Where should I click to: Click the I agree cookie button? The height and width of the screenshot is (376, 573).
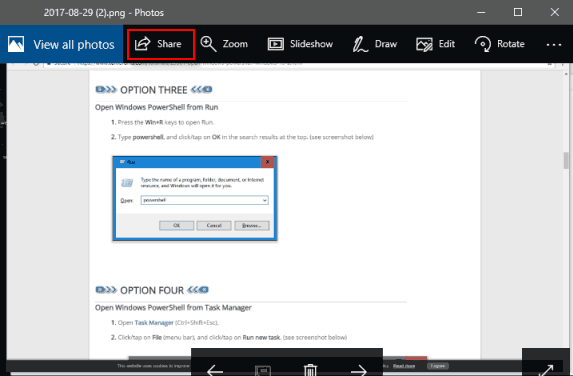437,366
